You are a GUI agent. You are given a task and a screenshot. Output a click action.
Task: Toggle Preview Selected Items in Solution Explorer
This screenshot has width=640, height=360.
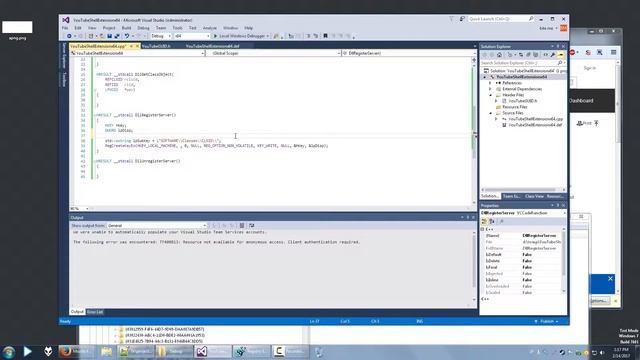click(561, 55)
